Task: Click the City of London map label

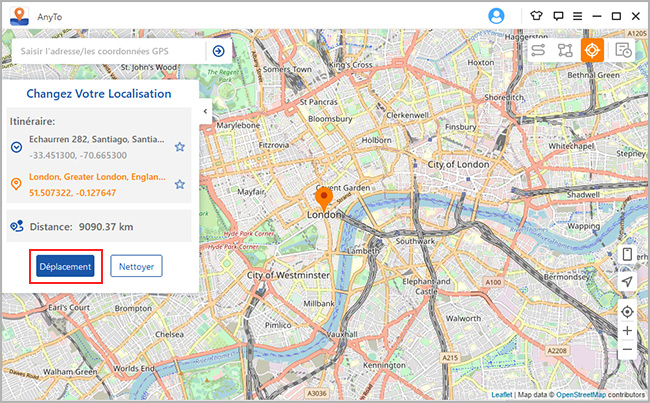Action: pyautogui.click(x=458, y=164)
